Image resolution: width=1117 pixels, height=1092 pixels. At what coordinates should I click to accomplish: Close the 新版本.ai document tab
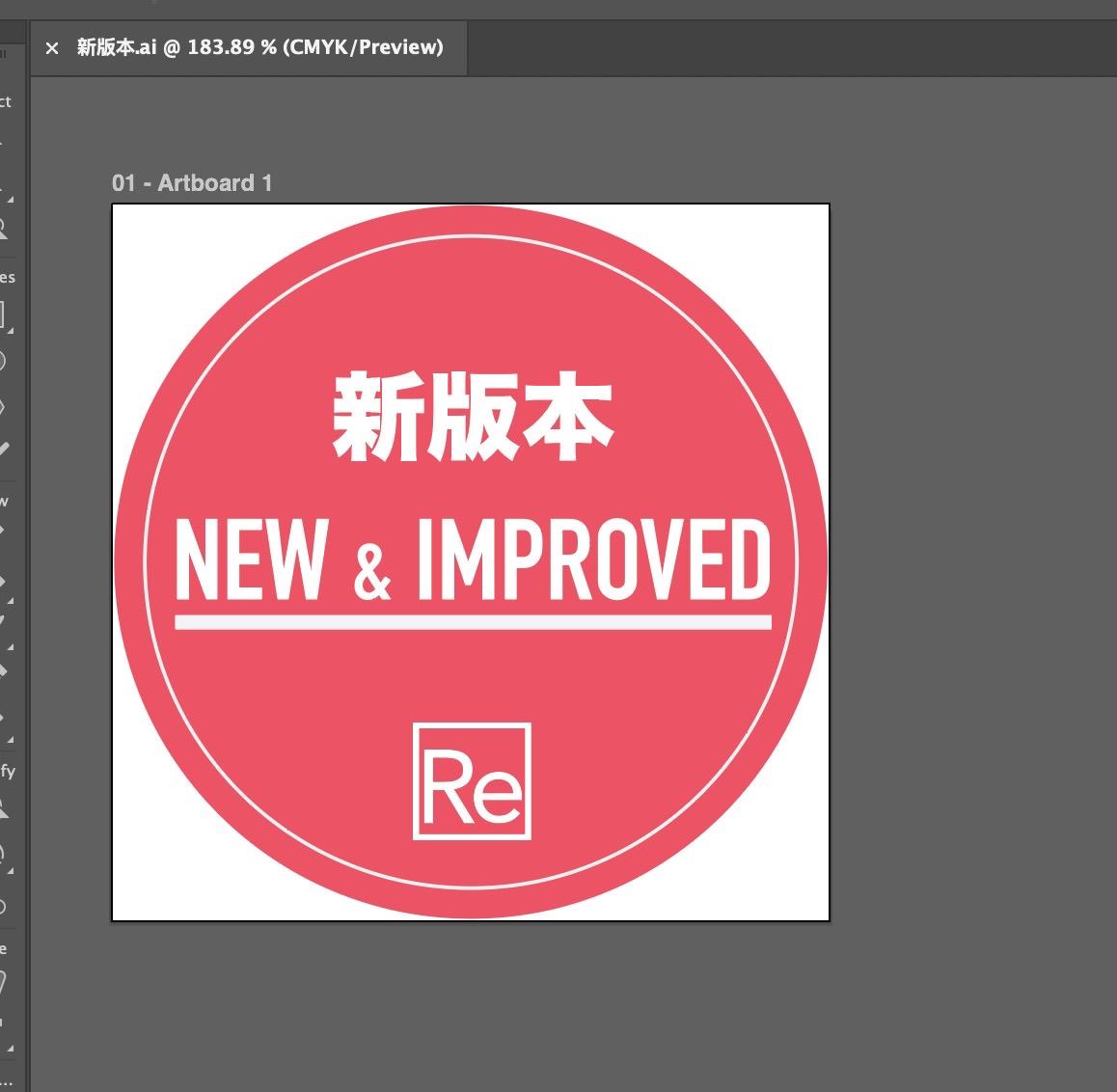click(x=52, y=48)
